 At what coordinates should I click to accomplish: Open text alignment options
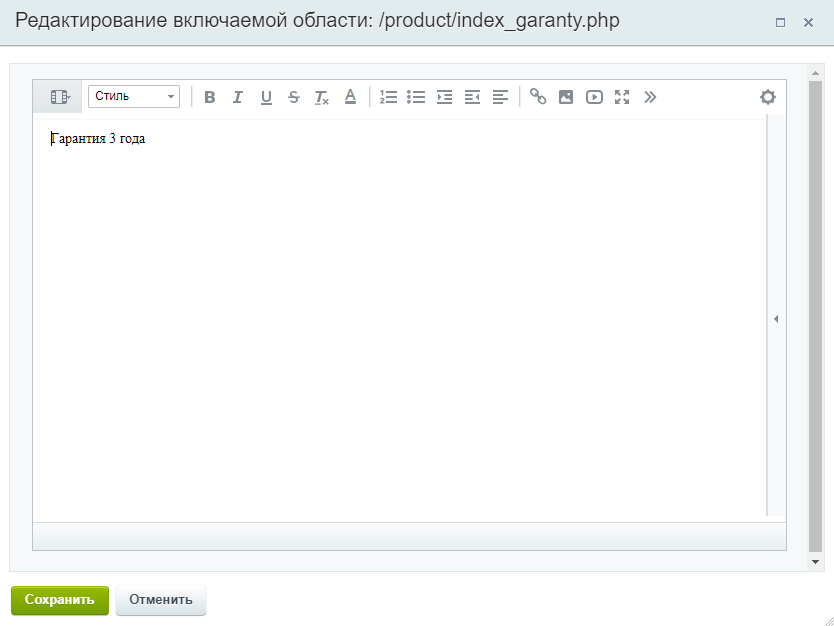pyautogui.click(x=500, y=97)
